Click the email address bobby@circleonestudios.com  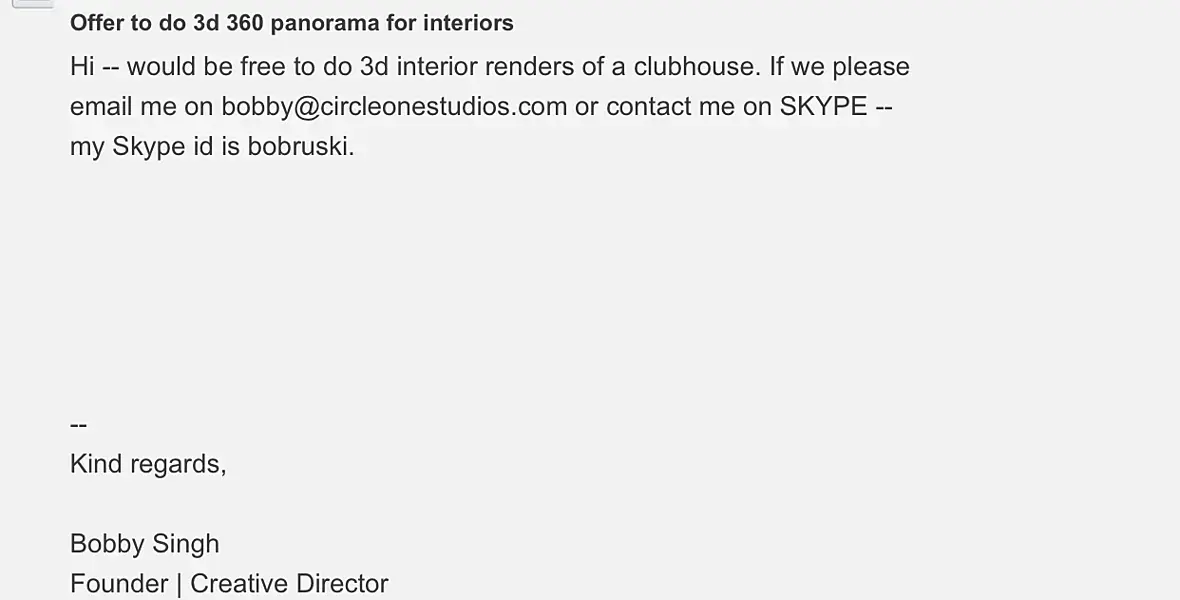click(x=394, y=107)
